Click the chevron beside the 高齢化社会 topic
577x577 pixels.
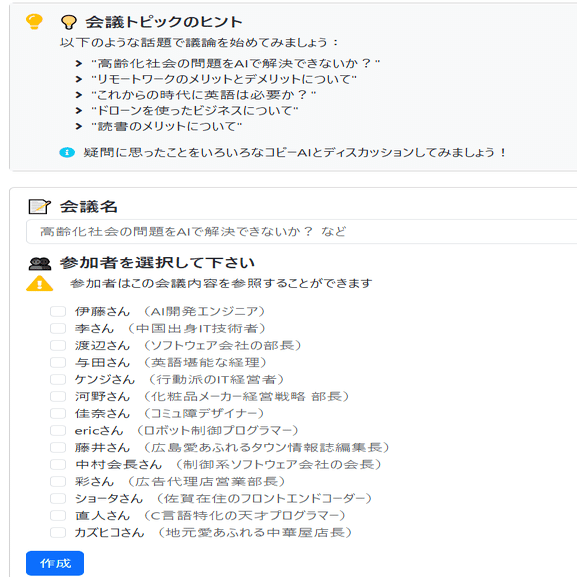click(78, 64)
